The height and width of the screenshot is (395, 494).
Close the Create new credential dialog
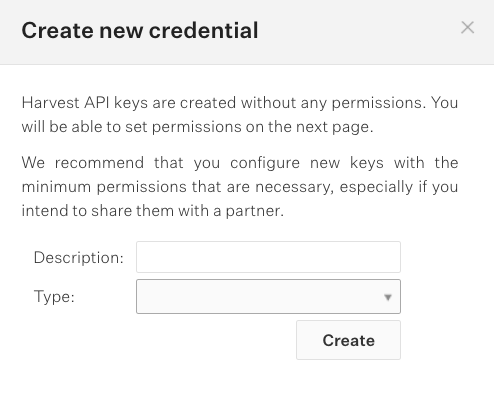(x=467, y=28)
